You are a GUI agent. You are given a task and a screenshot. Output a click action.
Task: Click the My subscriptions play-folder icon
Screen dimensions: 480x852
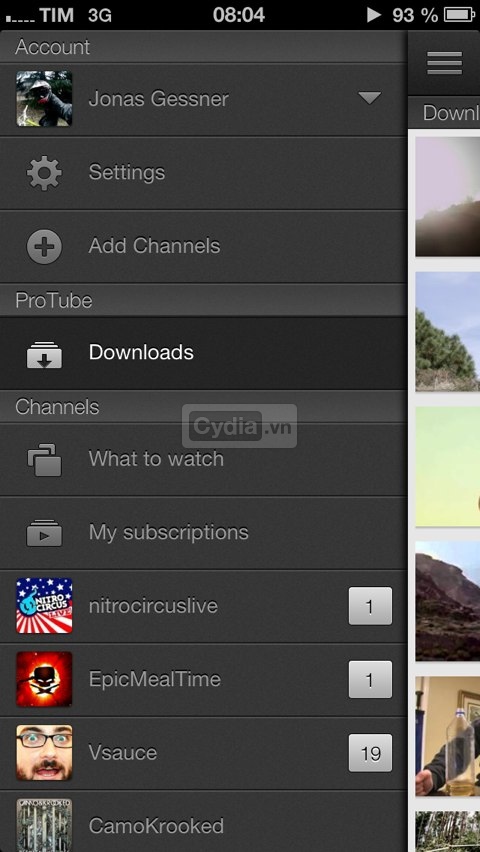click(x=44, y=532)
